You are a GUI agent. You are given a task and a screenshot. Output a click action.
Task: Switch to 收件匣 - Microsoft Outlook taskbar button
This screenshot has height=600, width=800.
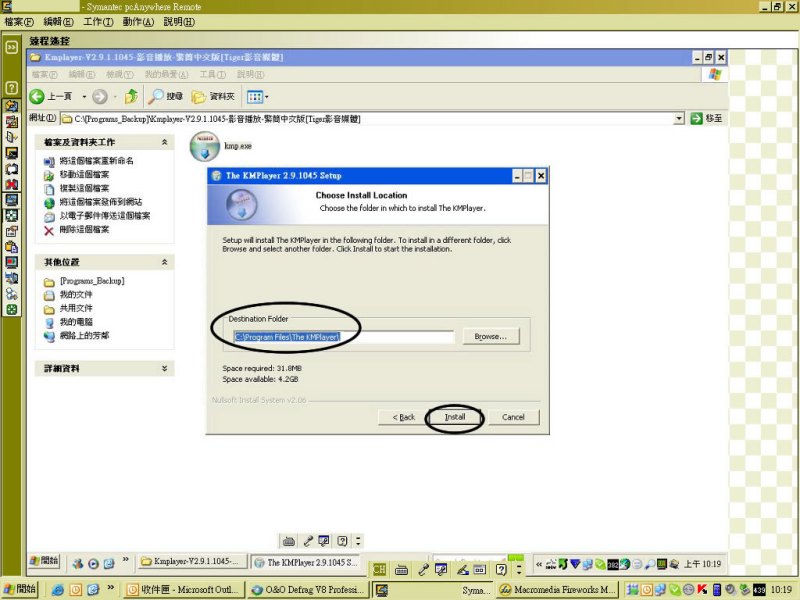point(184,590)
